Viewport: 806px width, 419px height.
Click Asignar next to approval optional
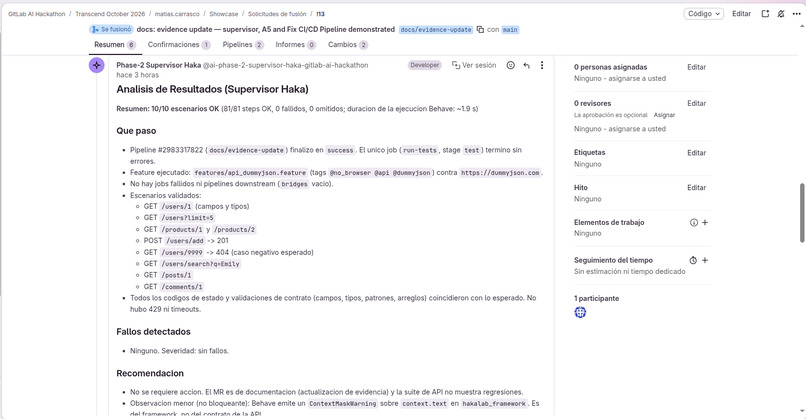664,115
